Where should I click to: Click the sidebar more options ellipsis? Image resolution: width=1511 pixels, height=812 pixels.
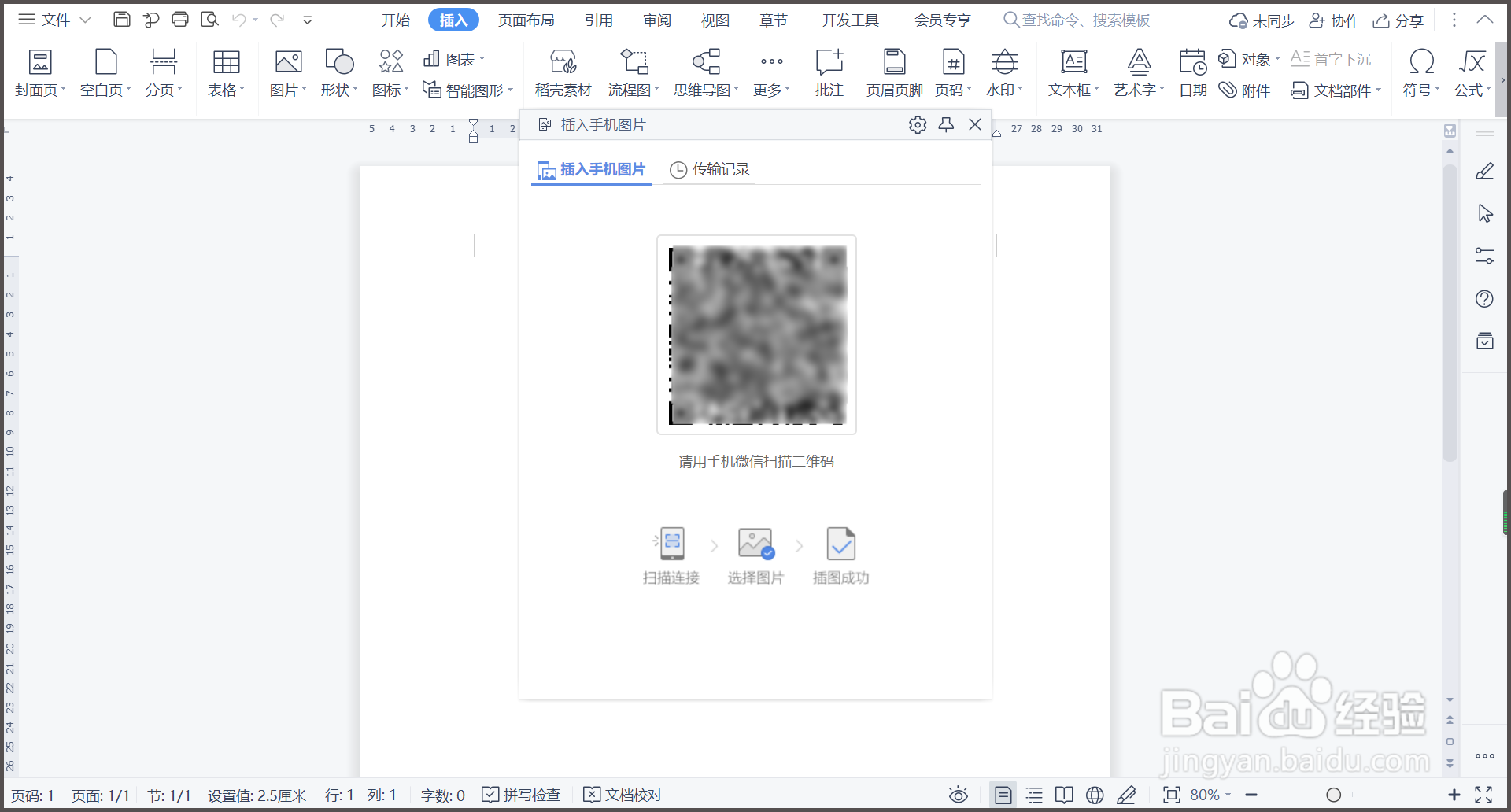1485,756
